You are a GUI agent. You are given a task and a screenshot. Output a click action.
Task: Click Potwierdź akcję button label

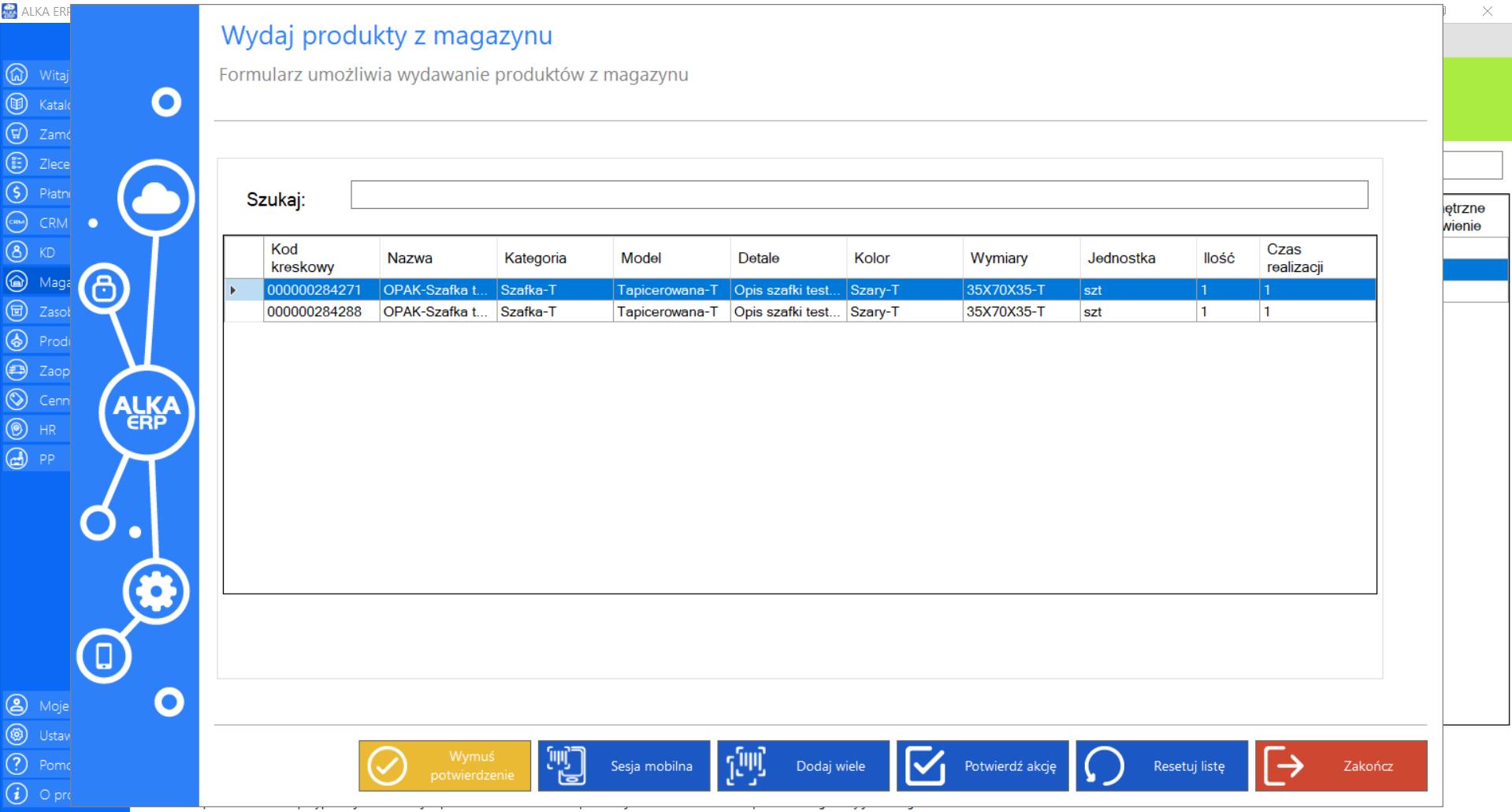point(1010,765)
